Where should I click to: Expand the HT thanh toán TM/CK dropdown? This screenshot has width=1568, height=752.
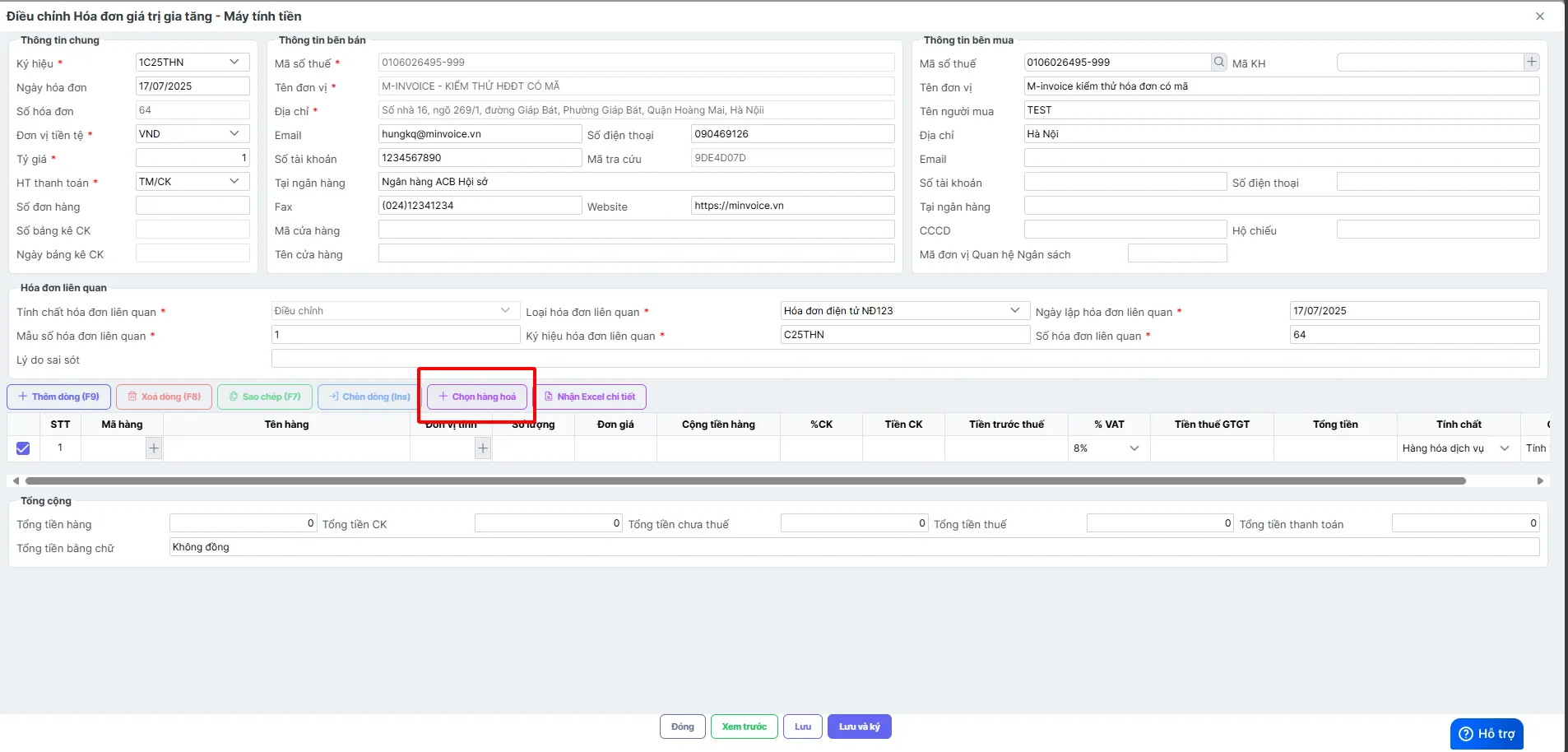(x=193, y=182)
